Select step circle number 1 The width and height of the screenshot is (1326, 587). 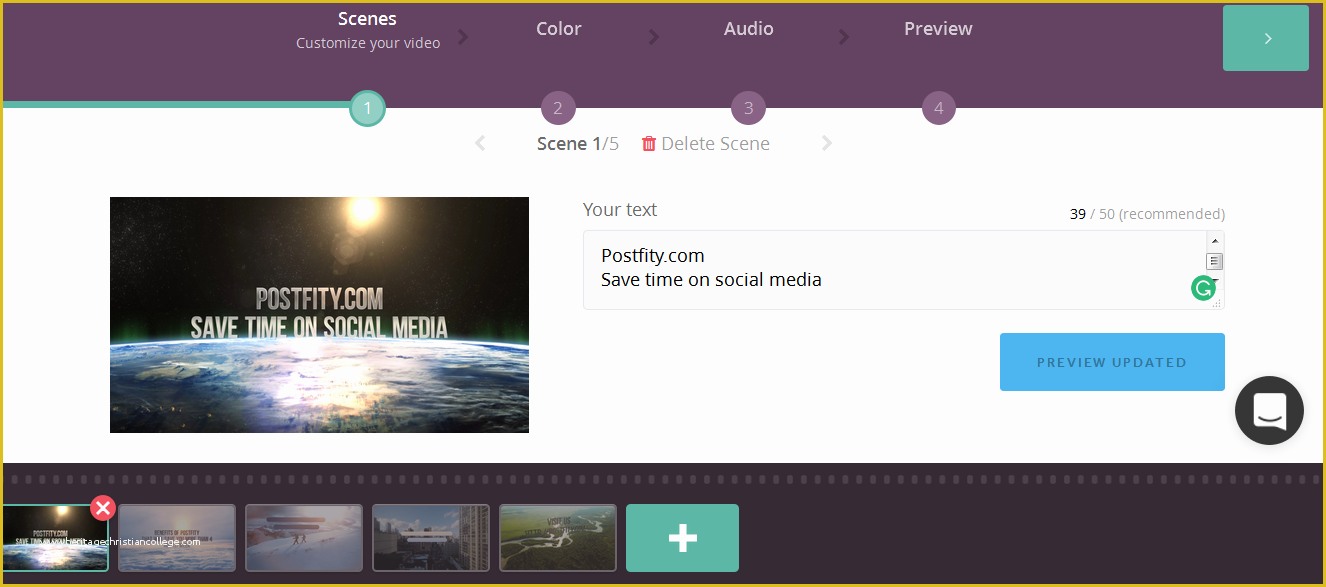(x=367, y=108)
